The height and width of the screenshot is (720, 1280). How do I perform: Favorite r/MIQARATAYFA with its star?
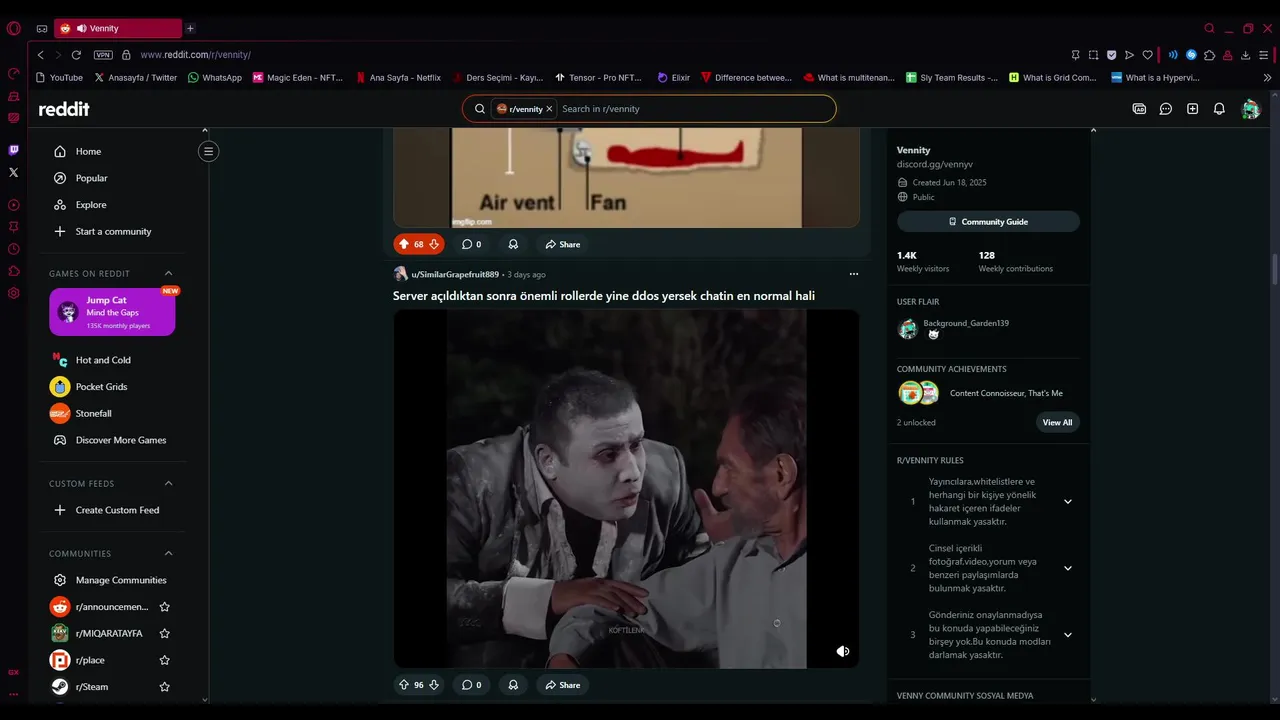click(165, 633)
